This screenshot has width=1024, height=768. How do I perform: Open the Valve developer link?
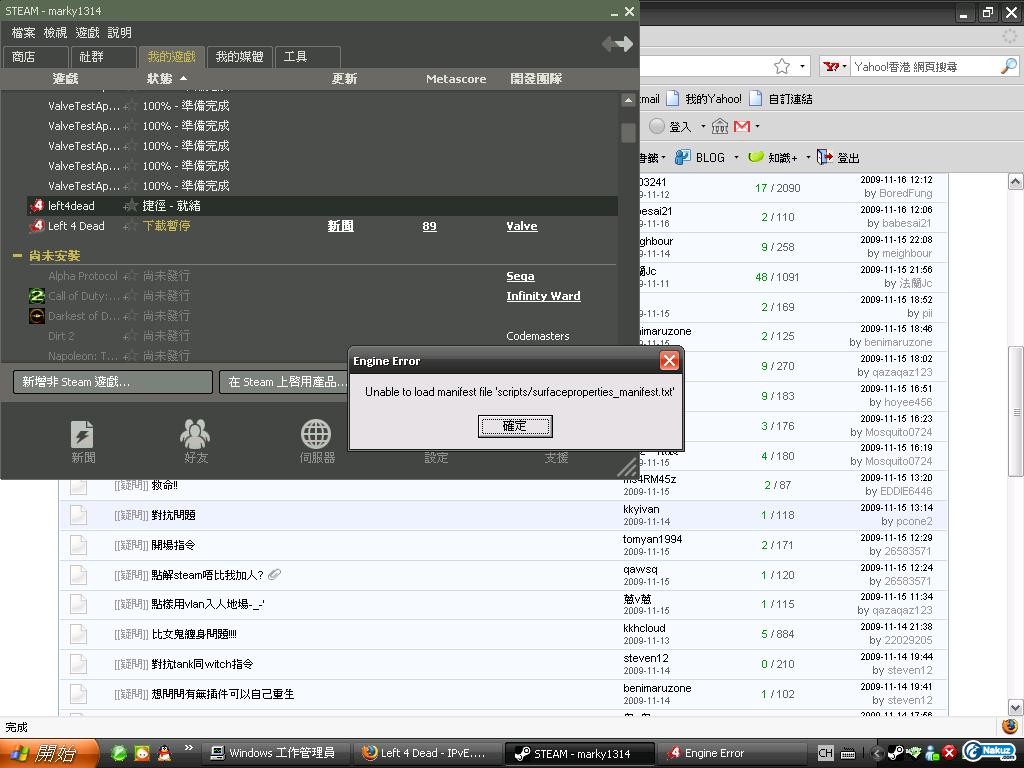click(522, 226)
